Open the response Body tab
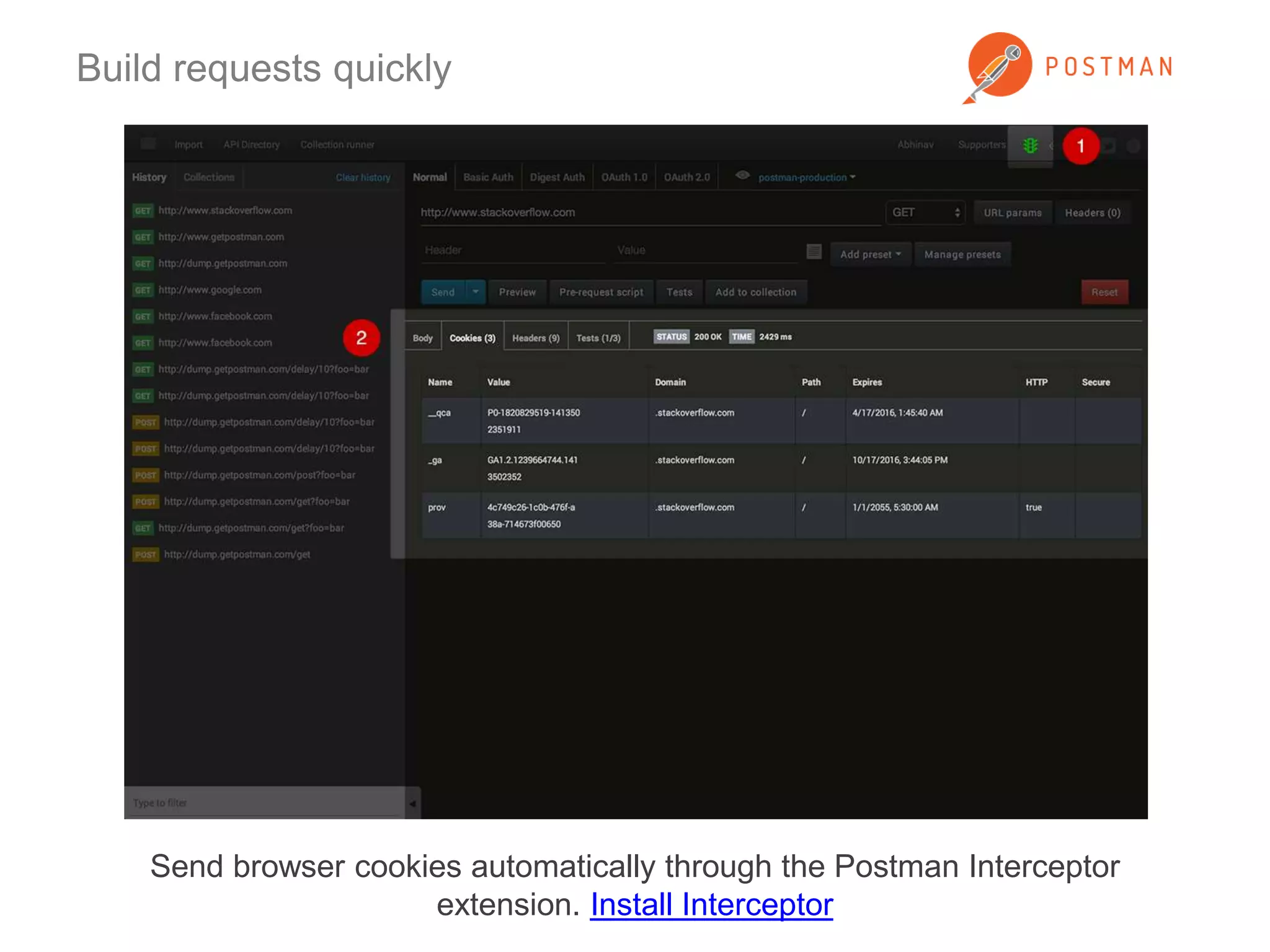 [x=423, y=338]
